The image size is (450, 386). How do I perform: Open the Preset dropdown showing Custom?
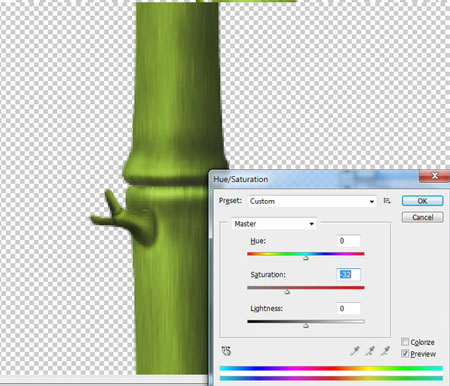point(312,201)
